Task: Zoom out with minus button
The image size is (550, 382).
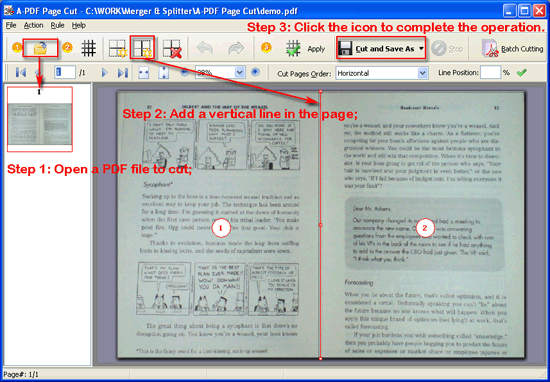Action: pos(185,73)
